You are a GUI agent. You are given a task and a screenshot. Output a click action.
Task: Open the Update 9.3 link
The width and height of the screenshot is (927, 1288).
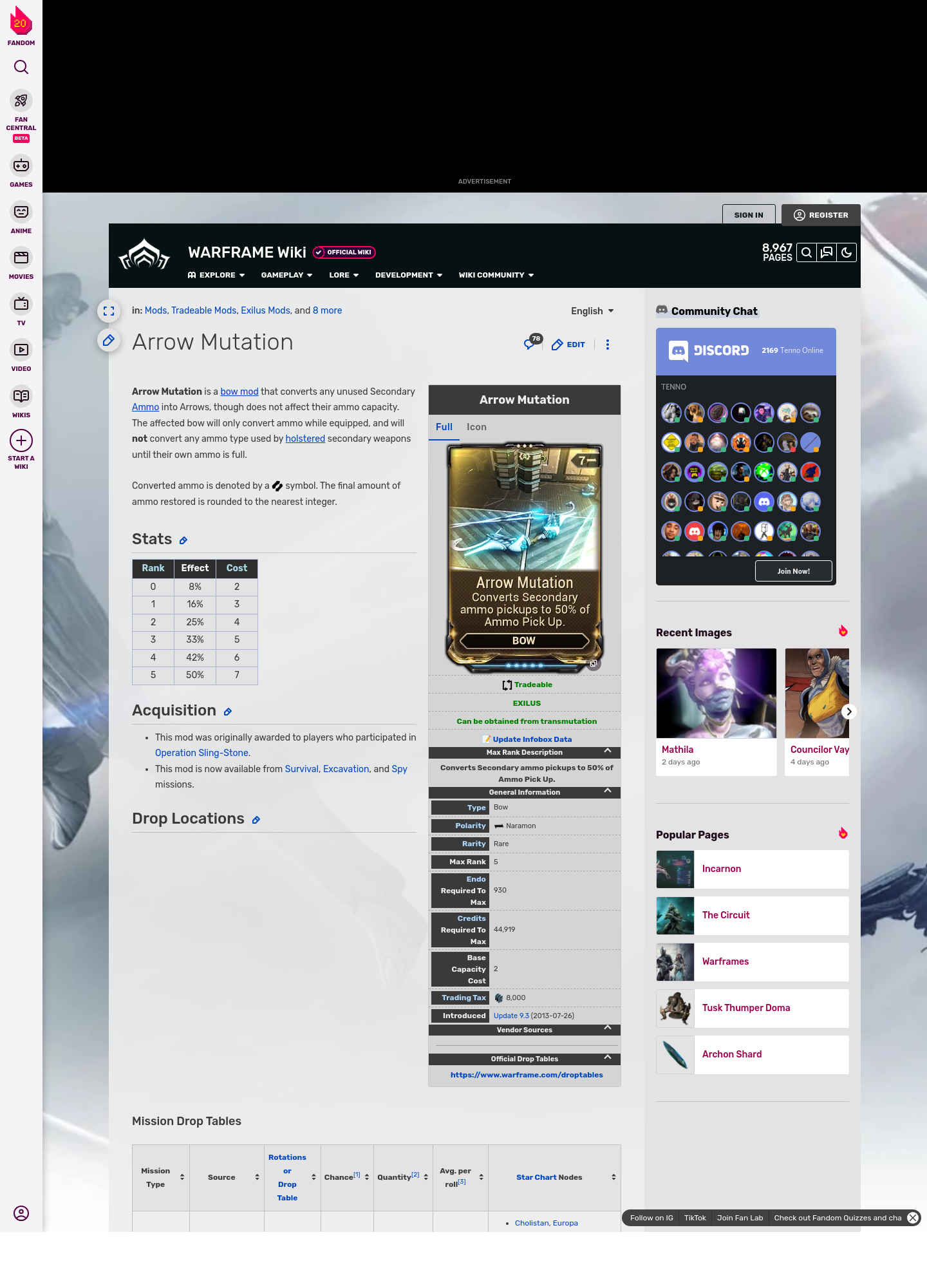tap(511, 1016)
